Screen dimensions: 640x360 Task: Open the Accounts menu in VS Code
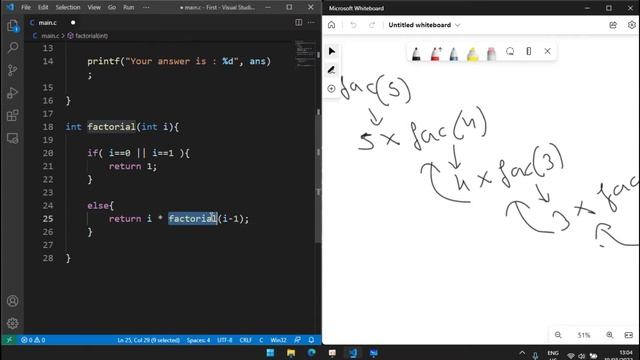13,301
